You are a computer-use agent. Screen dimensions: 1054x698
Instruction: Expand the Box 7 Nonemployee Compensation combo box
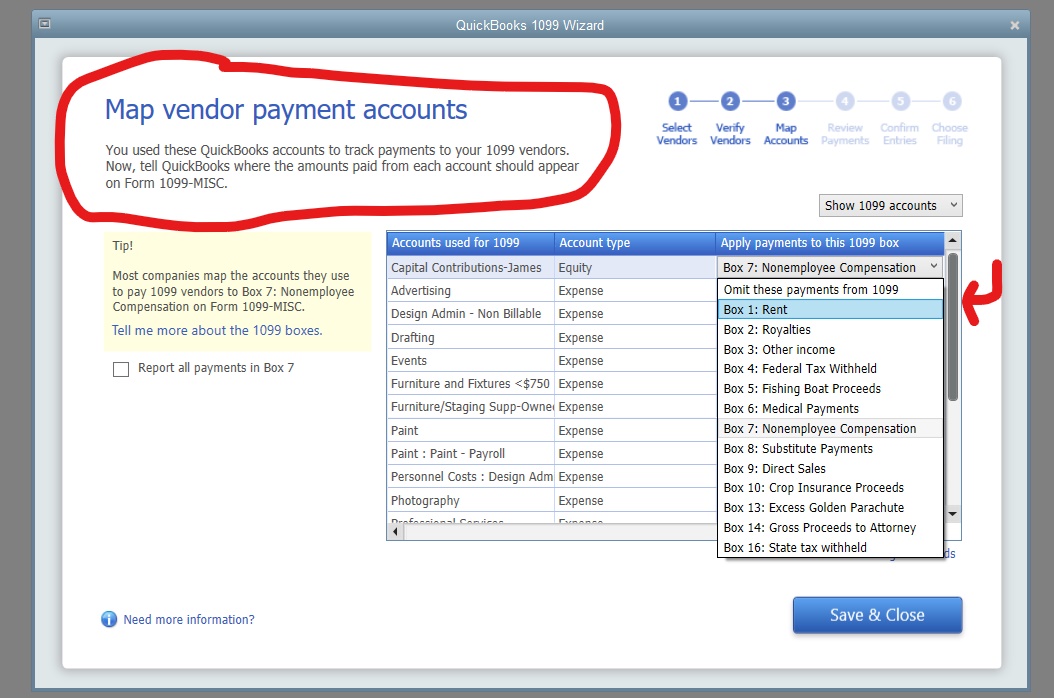click(x=830, y=268)
